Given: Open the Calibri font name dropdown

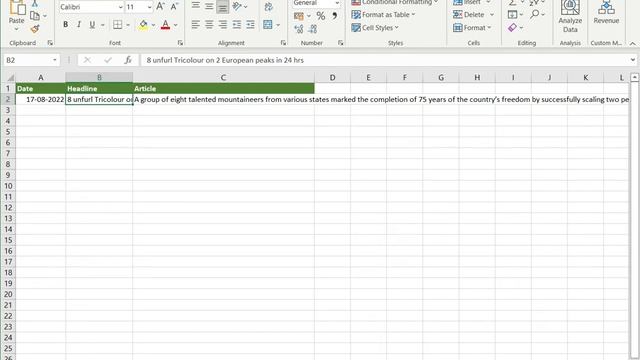Looking at the screenshot, I should (x=120, y=7).
